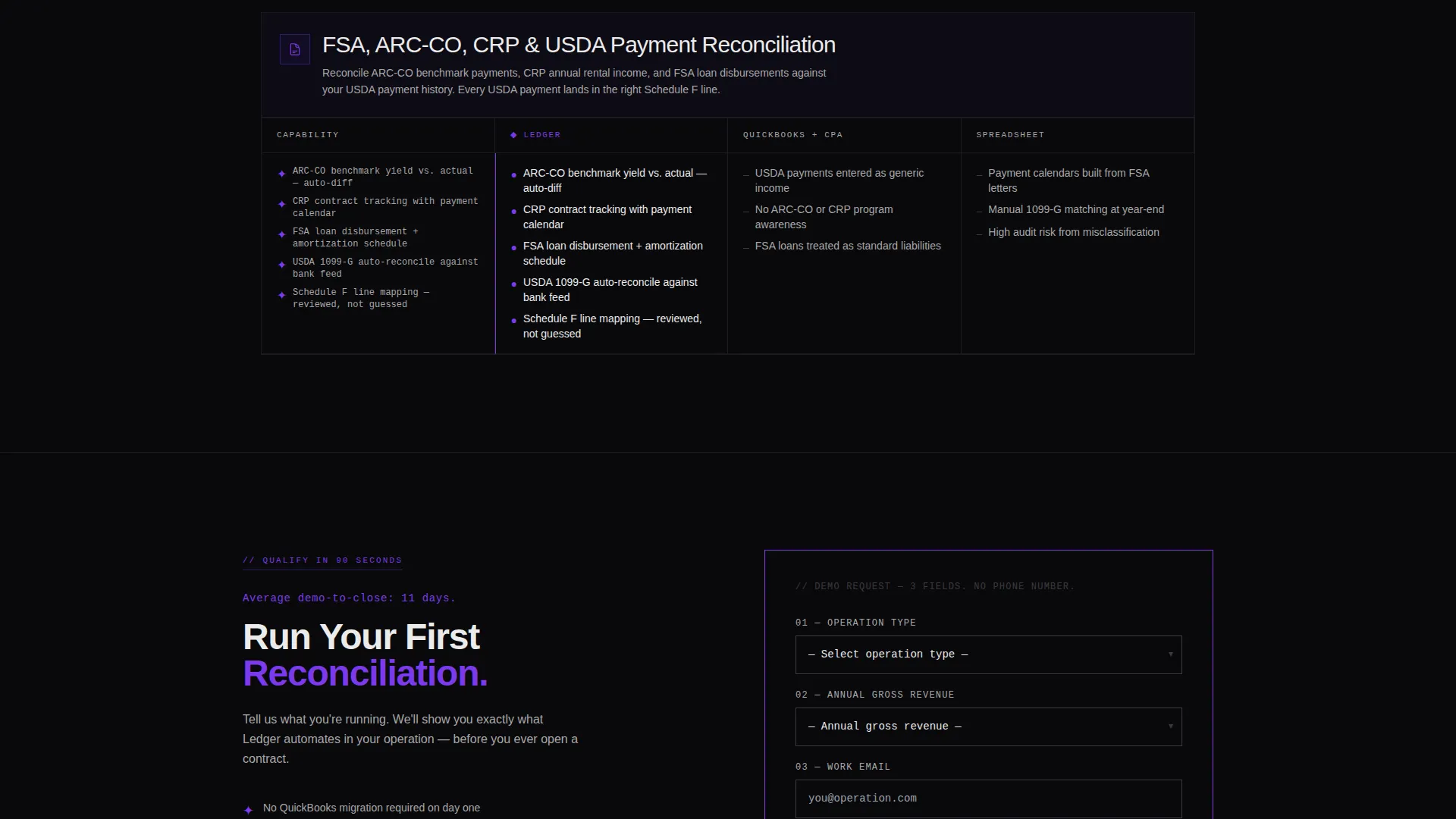Viewport: 1456px width, 819px height.
Task: Click the document icon beside Payment Reconciliation heading
Action: coord(295,49)
